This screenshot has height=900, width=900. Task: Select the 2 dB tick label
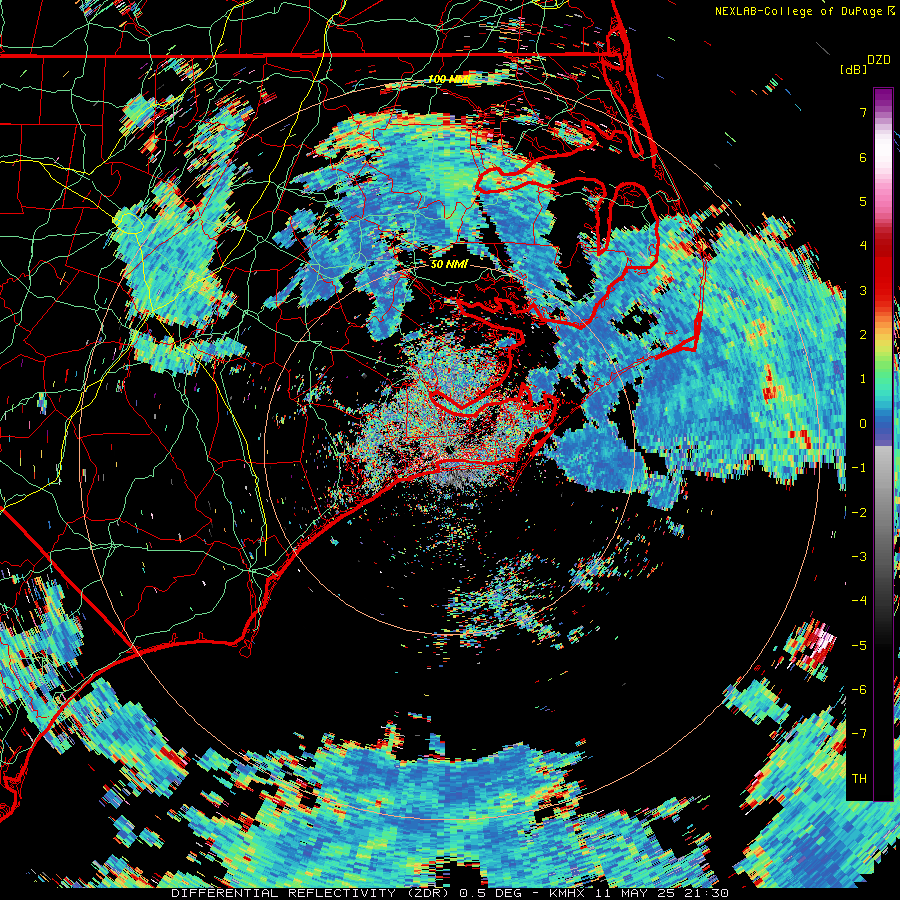click(863, 335)
